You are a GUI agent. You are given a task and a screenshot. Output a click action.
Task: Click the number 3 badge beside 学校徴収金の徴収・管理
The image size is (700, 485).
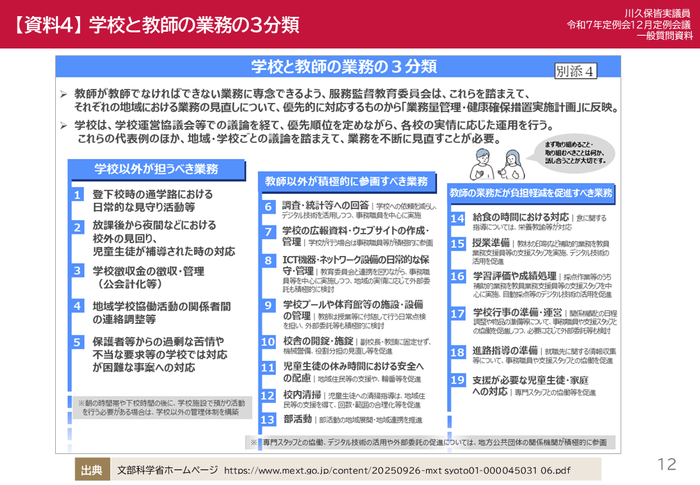coord(78,270)
